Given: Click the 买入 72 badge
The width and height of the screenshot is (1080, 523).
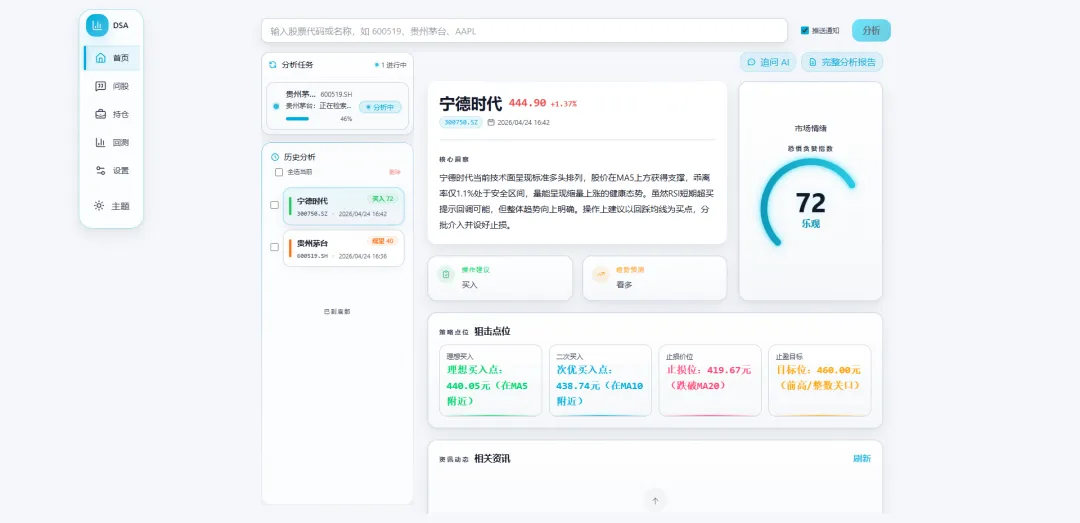Looking at the screenshot, I should click(x=382, y=198).
